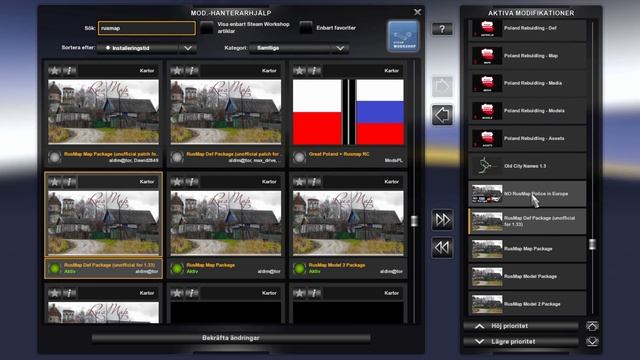Select Poland Rebuilding - Assets in active list

[x=527, y=138]
